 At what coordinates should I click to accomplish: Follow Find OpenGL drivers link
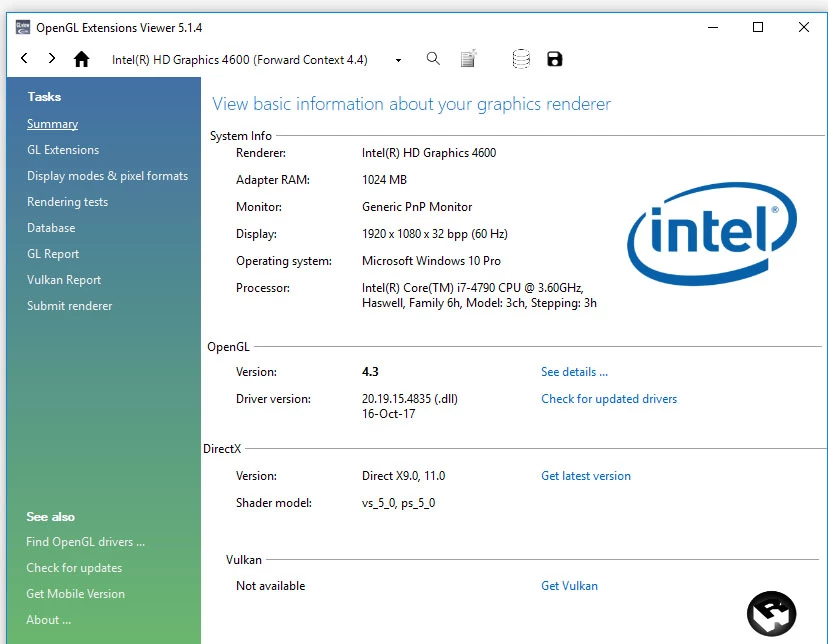85,542
